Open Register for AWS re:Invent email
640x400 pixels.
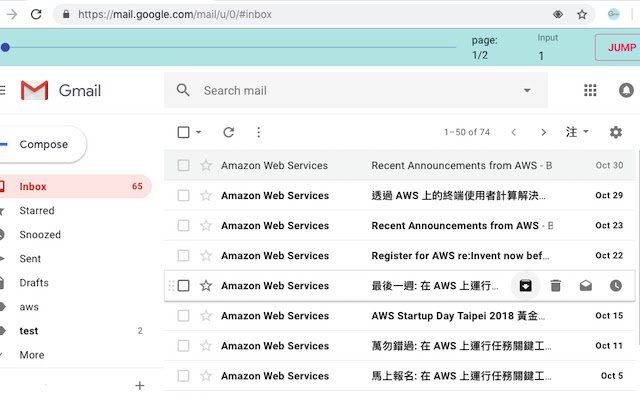(x=400, y=256)
